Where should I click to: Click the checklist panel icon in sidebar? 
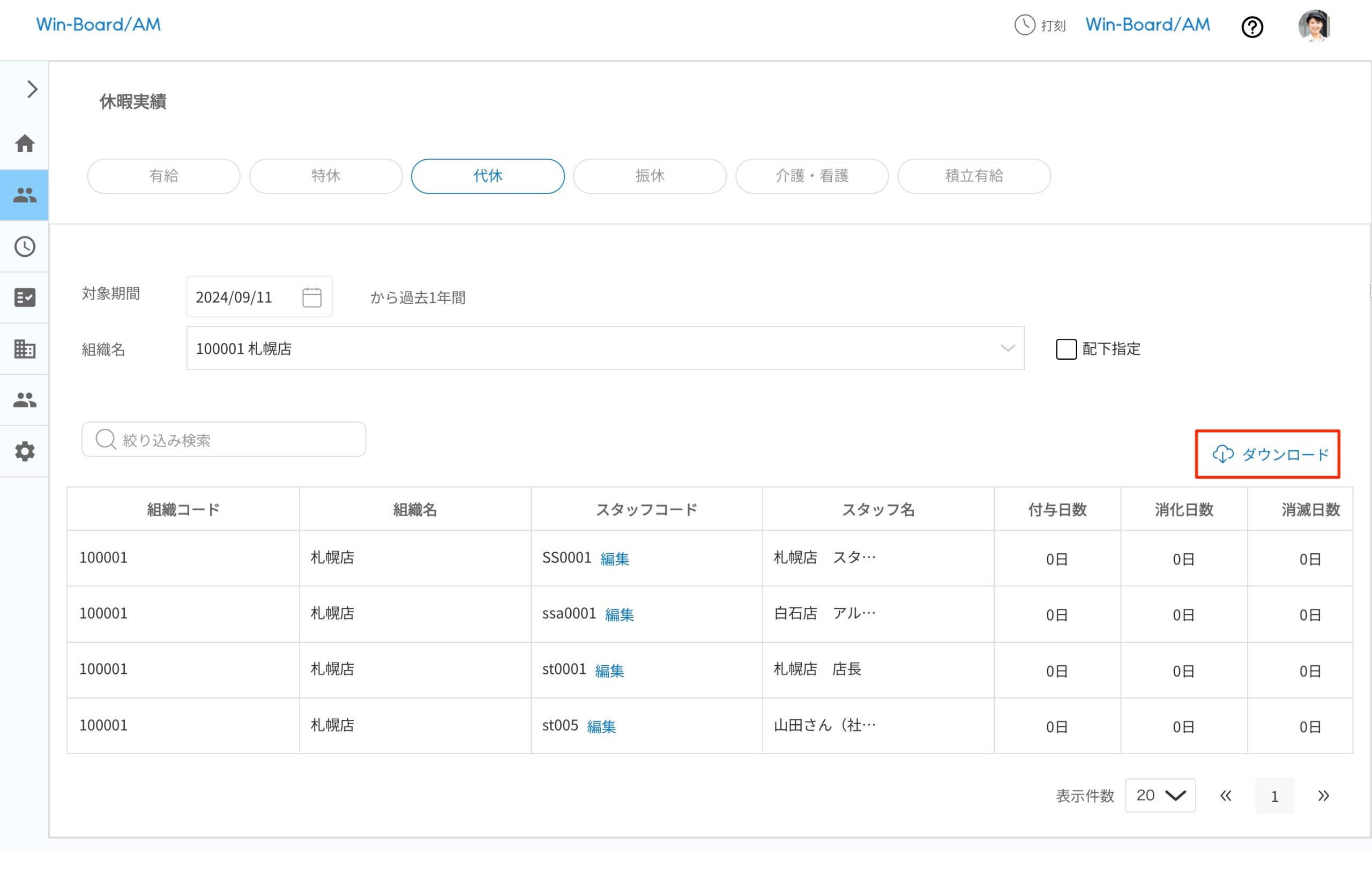[x=25, y=297]
